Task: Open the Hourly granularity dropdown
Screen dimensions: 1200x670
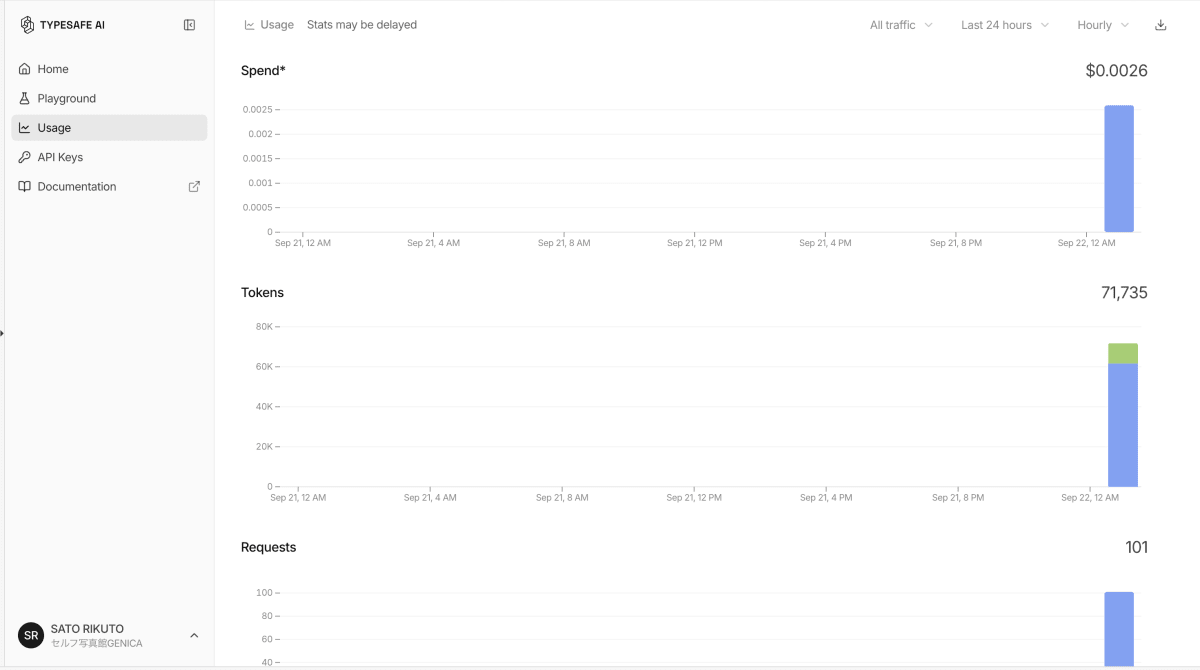Action: (x=1103, y=25)
